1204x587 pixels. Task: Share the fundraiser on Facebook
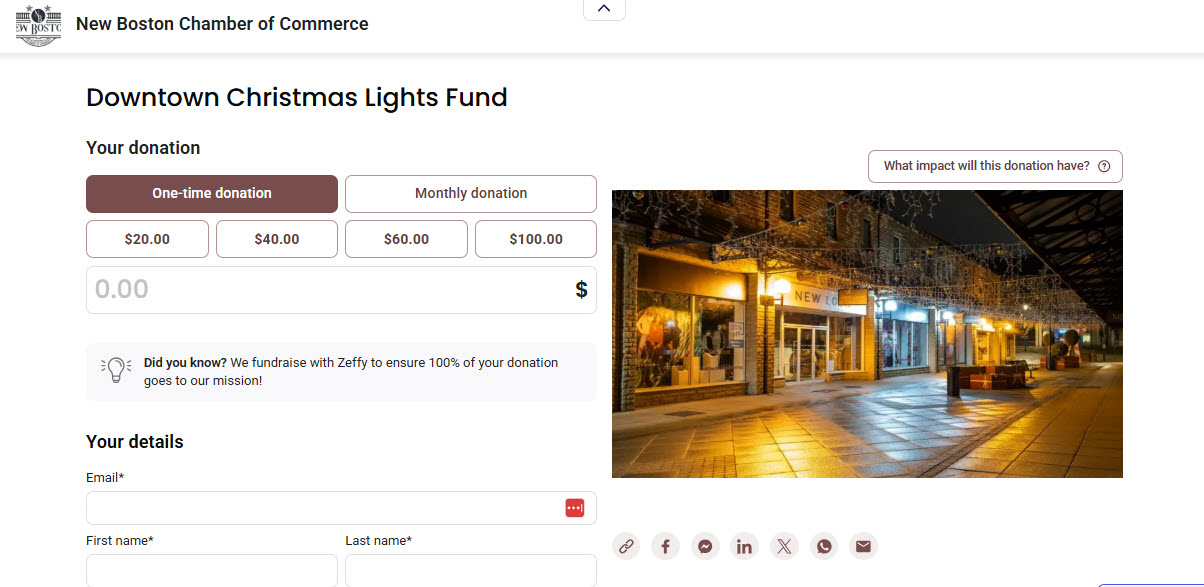click(665, 546)
